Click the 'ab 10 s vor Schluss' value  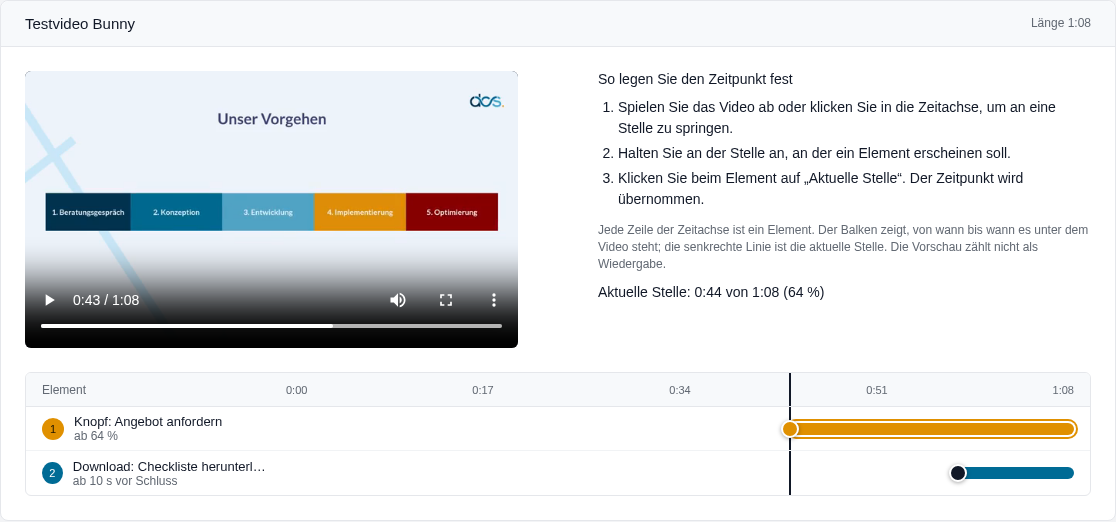click(x=125, y=481)
